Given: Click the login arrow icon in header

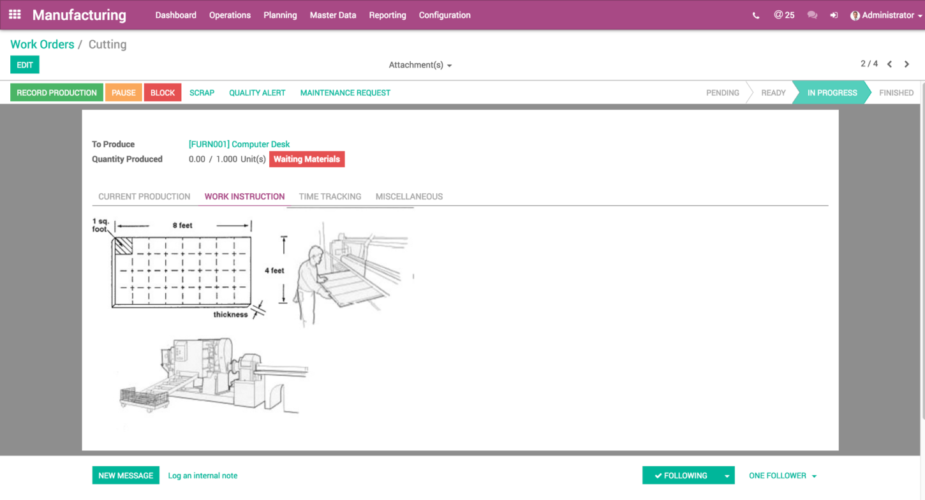Looking at the screenshot, I should (x=834, y=15).
